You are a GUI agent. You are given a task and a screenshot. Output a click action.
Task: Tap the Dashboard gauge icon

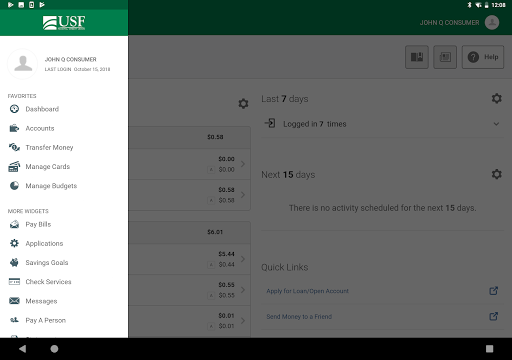(x=14, y=109)
